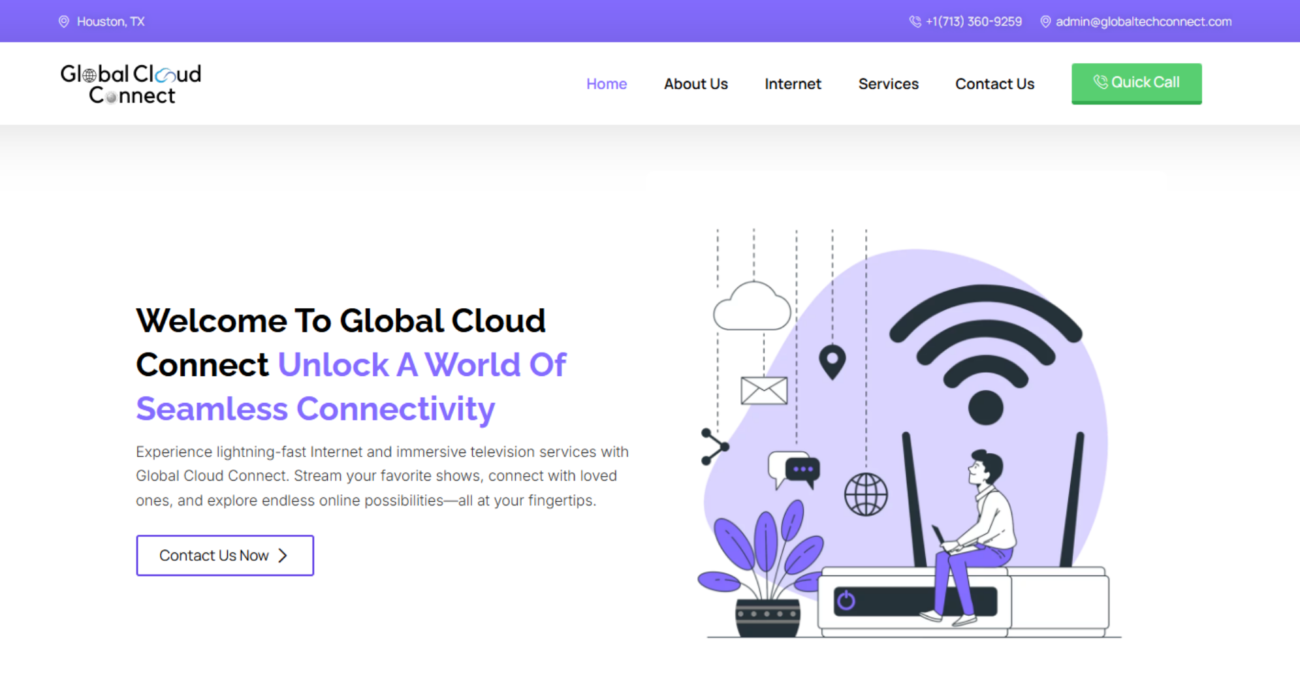Open the Internet menu

pyautogui.click(x=793, y=84)
